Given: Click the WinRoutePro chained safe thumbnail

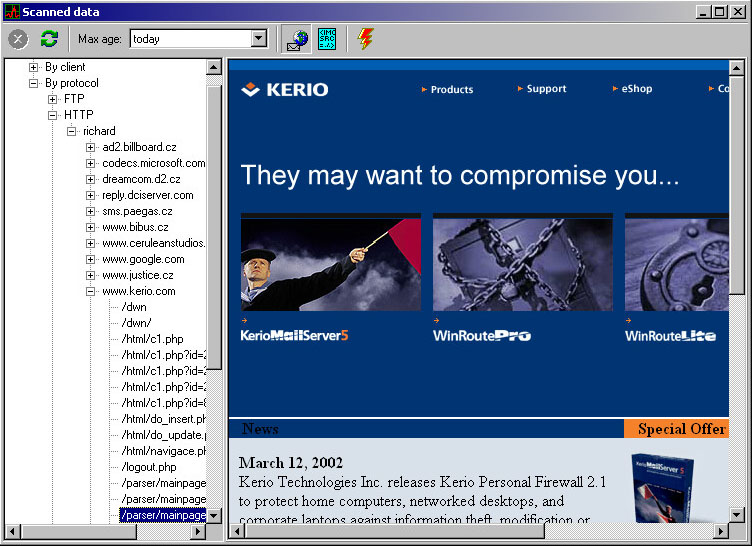Looking at the screenshot, I should click(523, 262).
